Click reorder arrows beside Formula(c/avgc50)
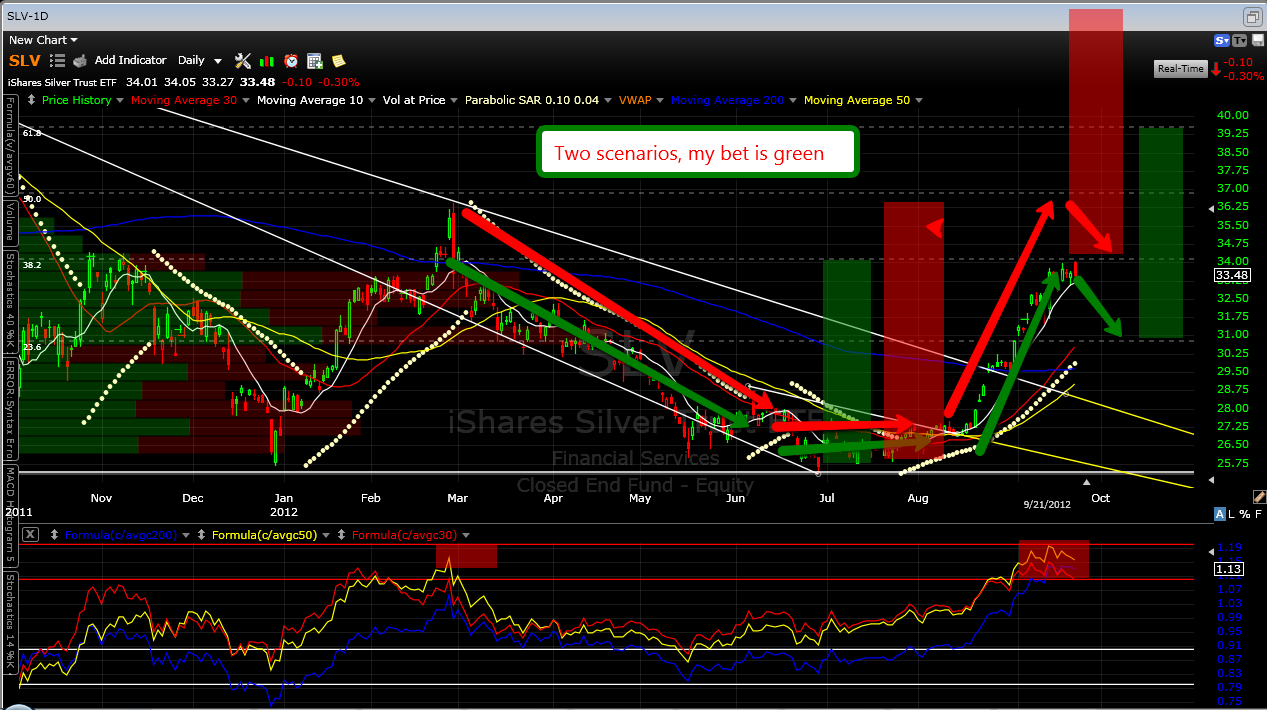Screen dimensions: 1267x710 201,534
